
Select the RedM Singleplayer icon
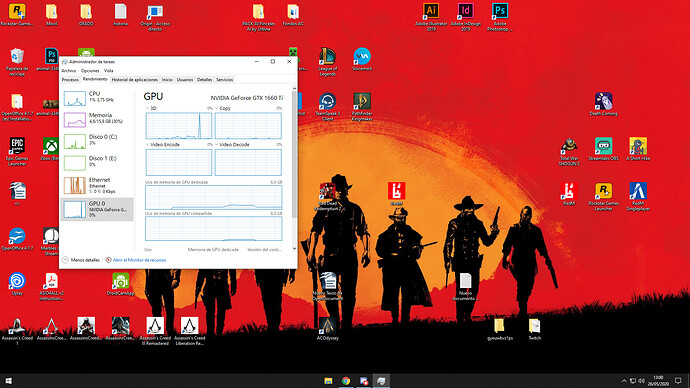[x=638, y=197]
